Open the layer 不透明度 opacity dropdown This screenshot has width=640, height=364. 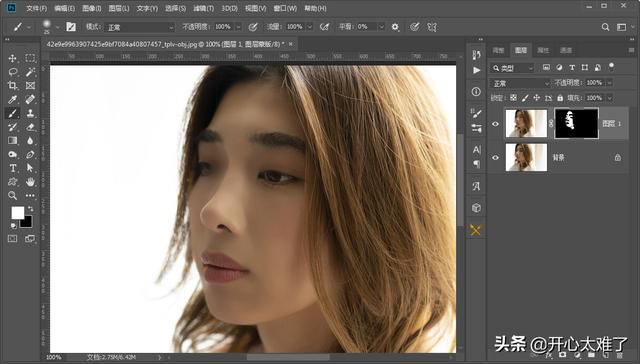pos(609,83)
